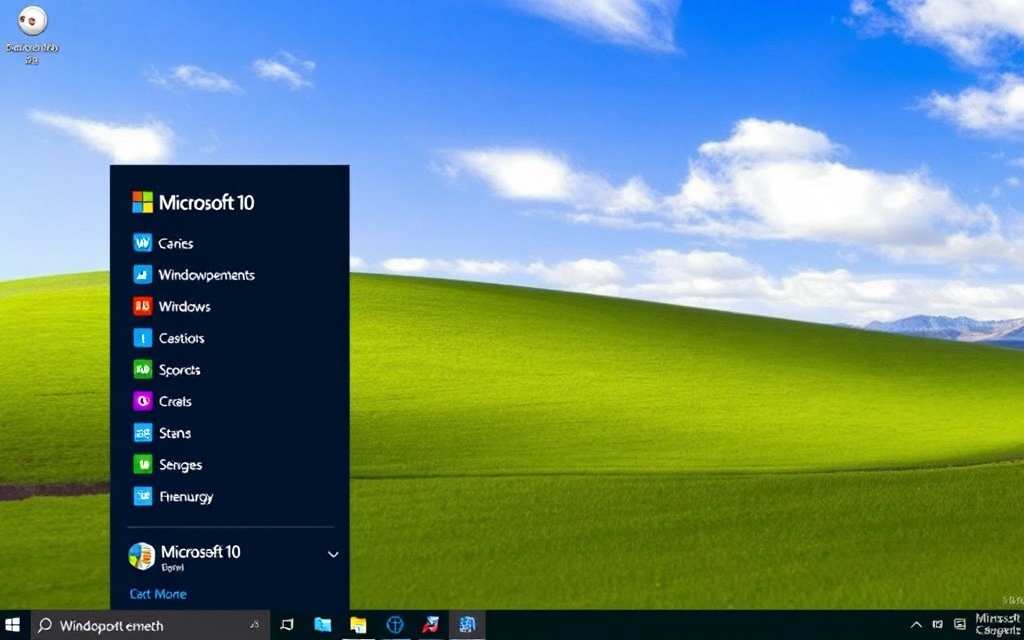This screenshot has height=640, width=1024.
Task: Open the yellow File Explorer folder on the taskbar
Action: click(358, 625)
